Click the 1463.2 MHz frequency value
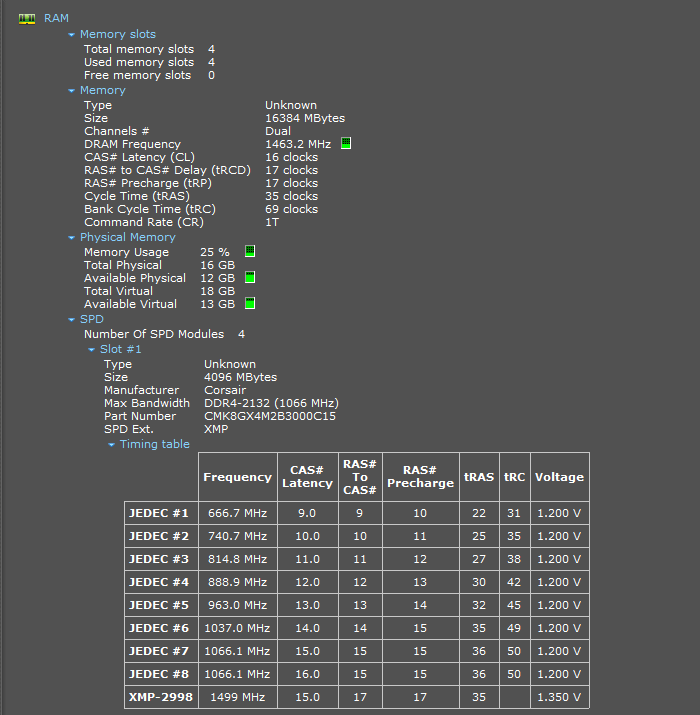This screenshot has width=700, height=715. (298, 144)
